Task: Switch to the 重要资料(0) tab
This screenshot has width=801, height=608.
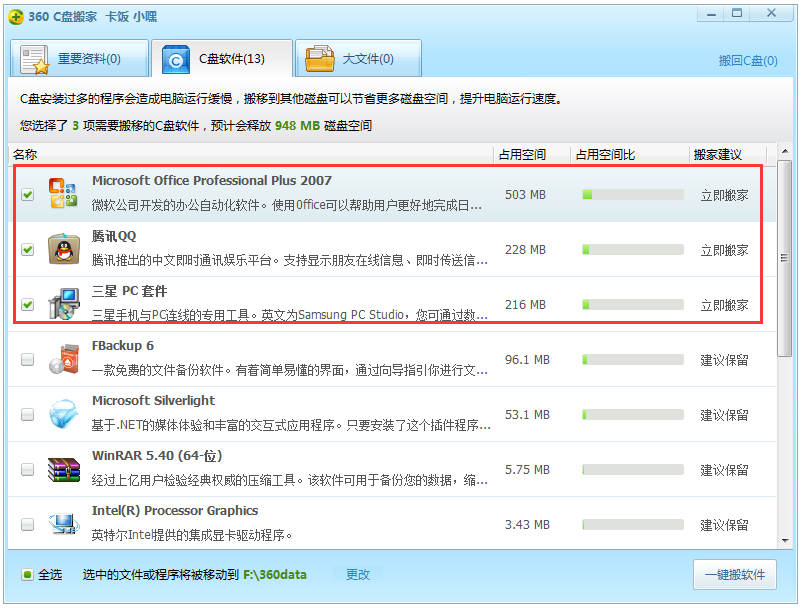Action: [x=80, y=59]
